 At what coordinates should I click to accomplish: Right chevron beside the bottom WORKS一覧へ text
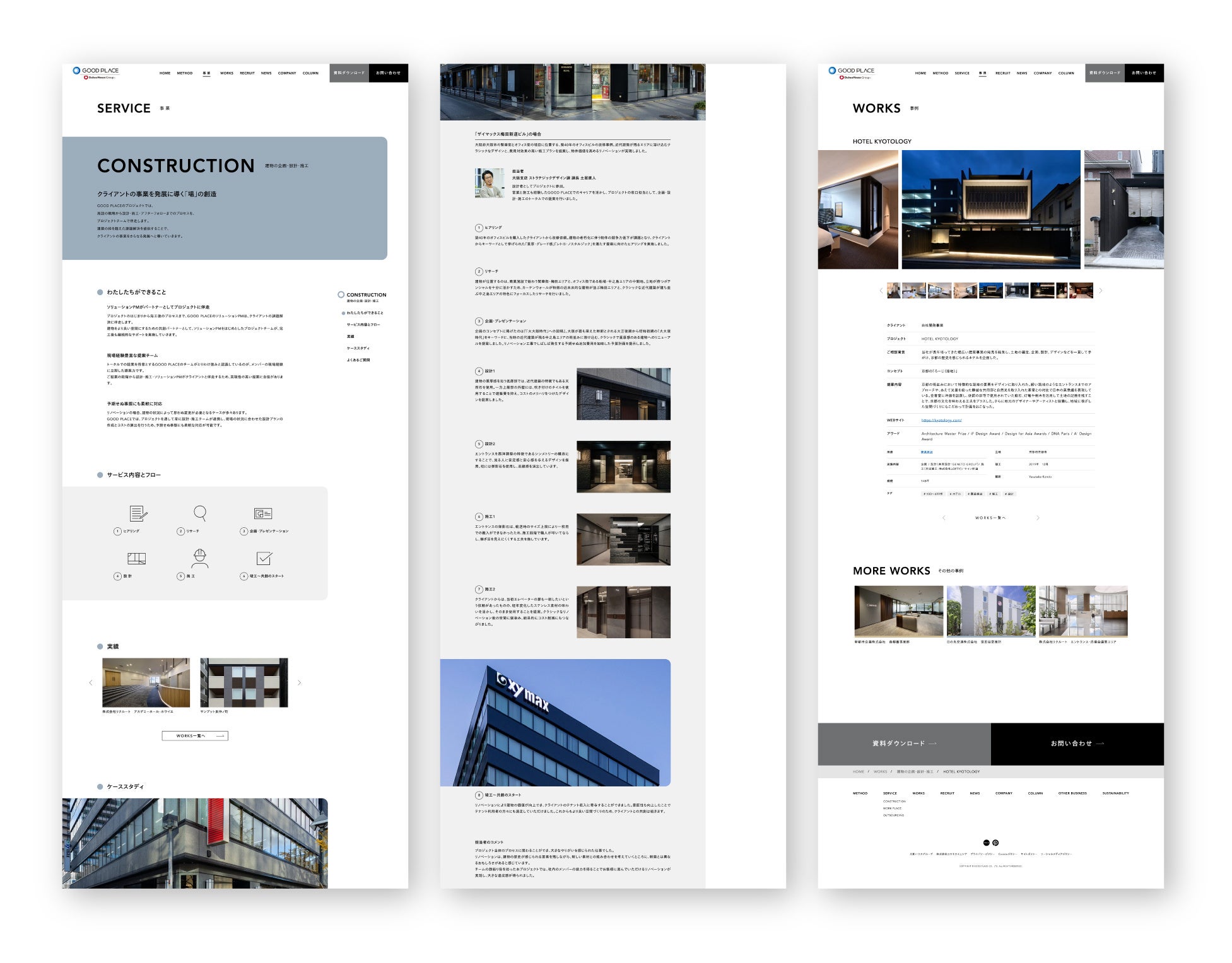[x=1038, y=518]
